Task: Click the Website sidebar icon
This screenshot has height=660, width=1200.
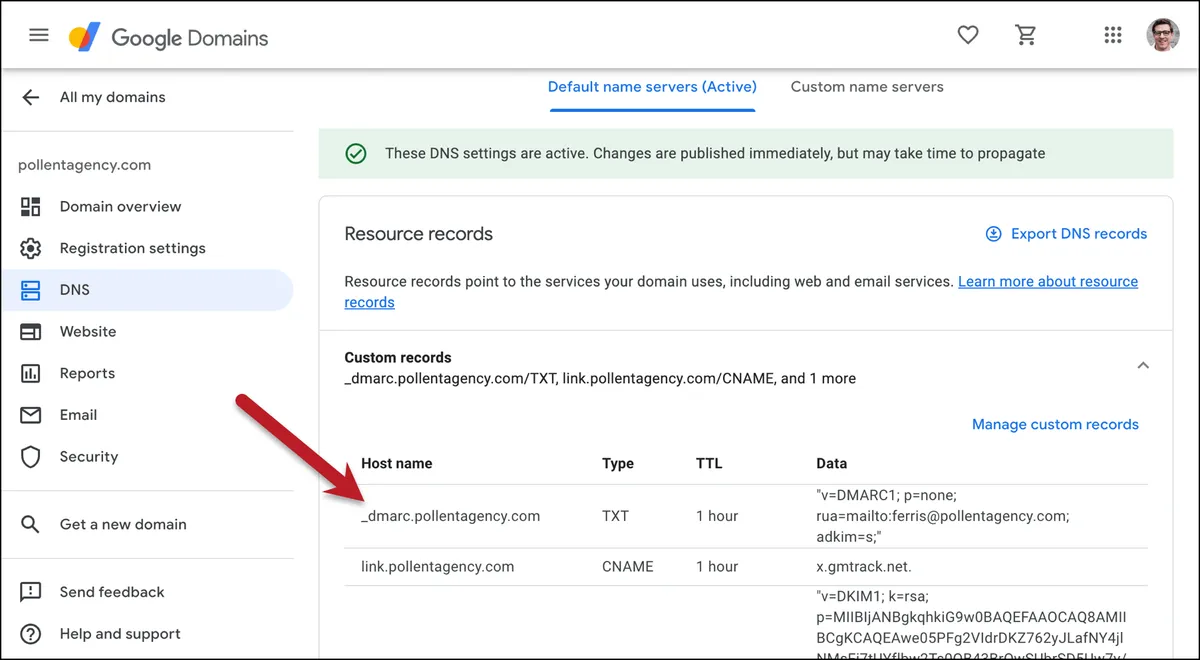Action: point(31,331)
